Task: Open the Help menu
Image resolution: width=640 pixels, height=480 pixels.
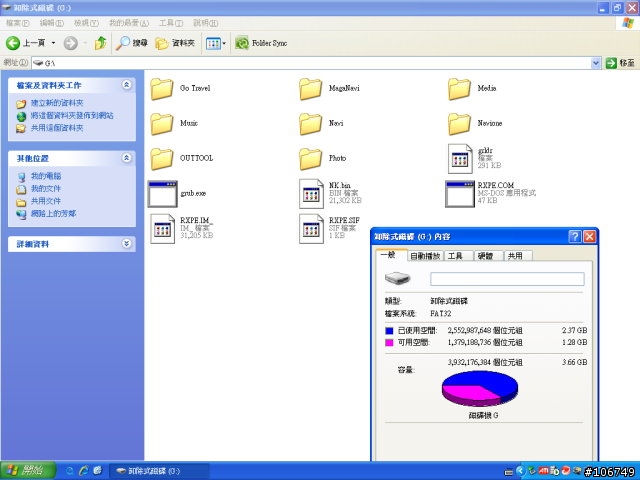Action: click(x=205, y=23)
